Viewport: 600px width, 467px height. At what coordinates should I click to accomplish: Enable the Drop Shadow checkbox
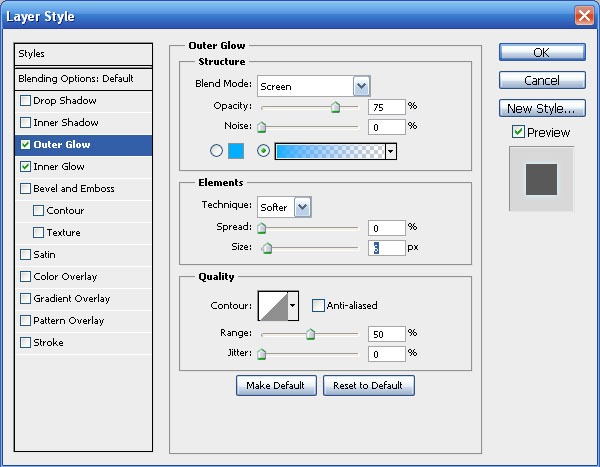[x=25, y=101]
